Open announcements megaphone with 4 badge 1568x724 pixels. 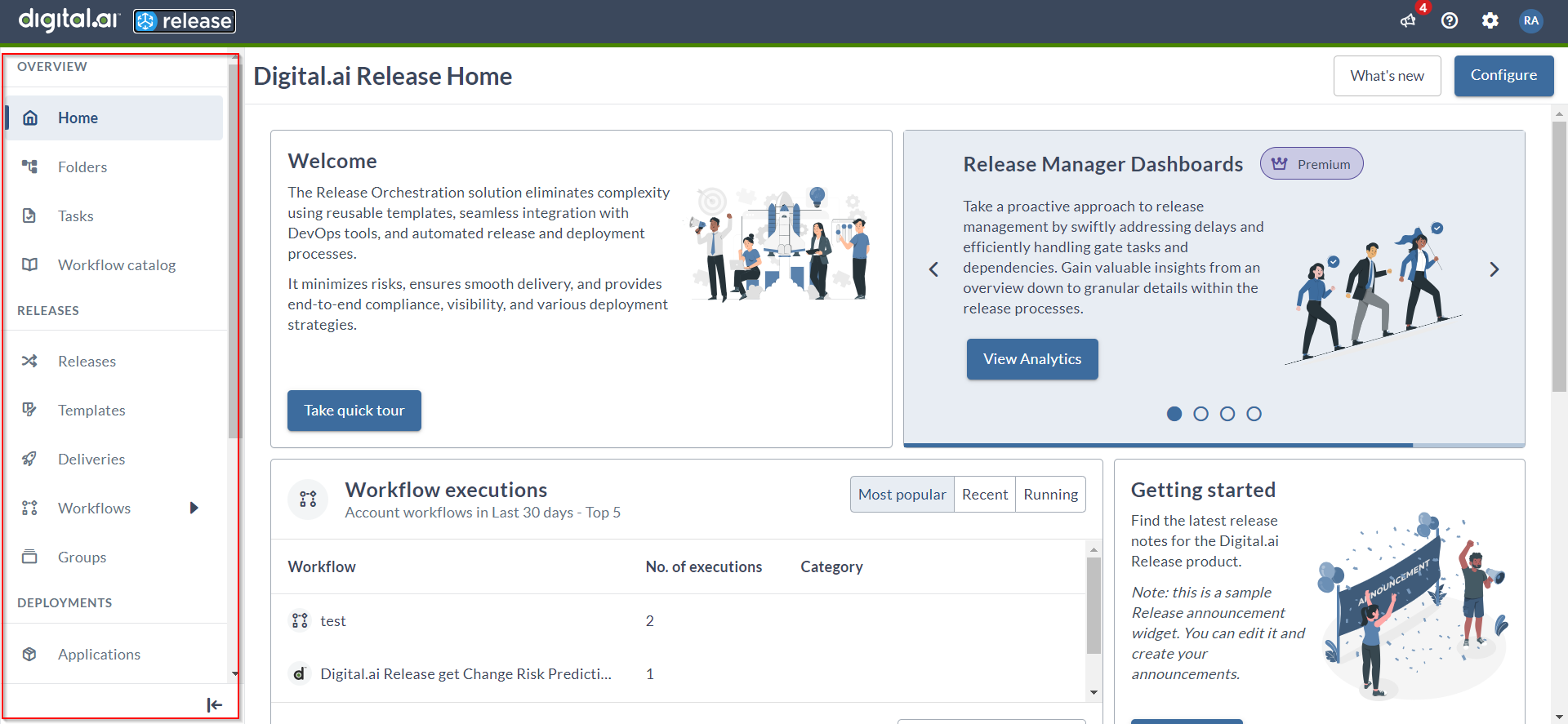click(1409, 20)
